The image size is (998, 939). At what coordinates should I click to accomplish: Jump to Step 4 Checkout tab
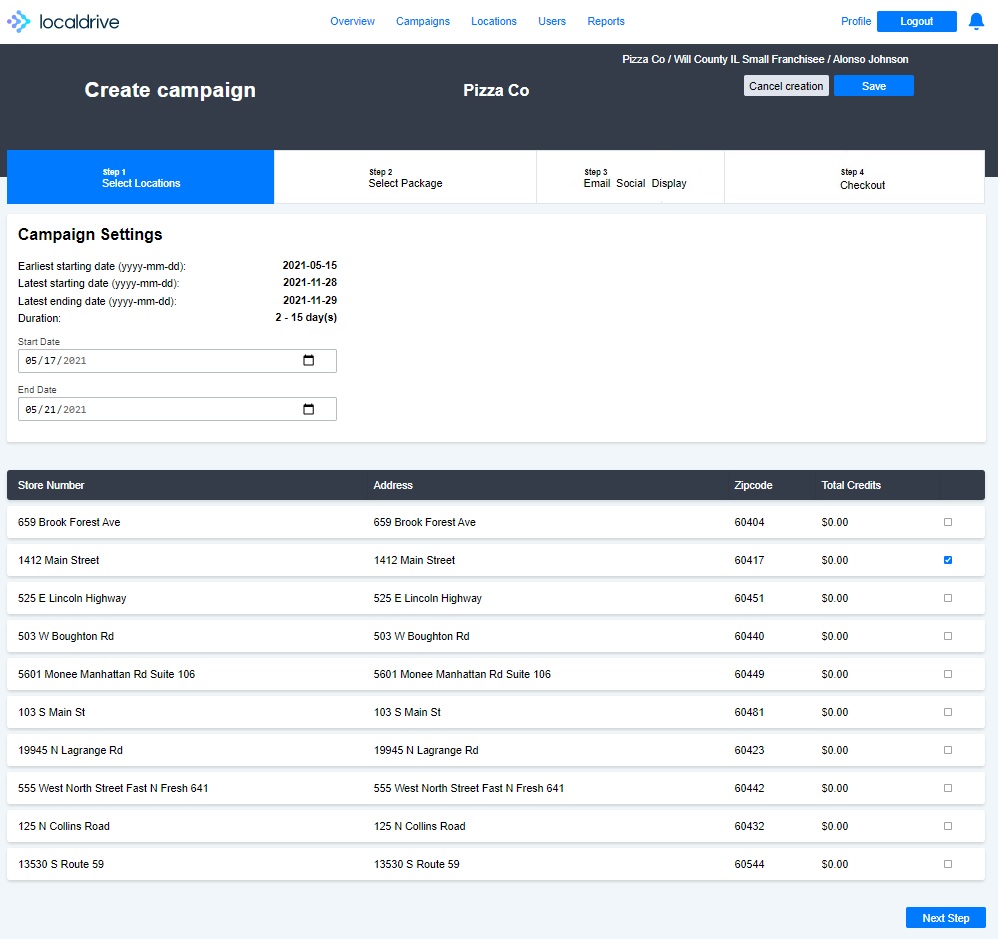[854, 177]
